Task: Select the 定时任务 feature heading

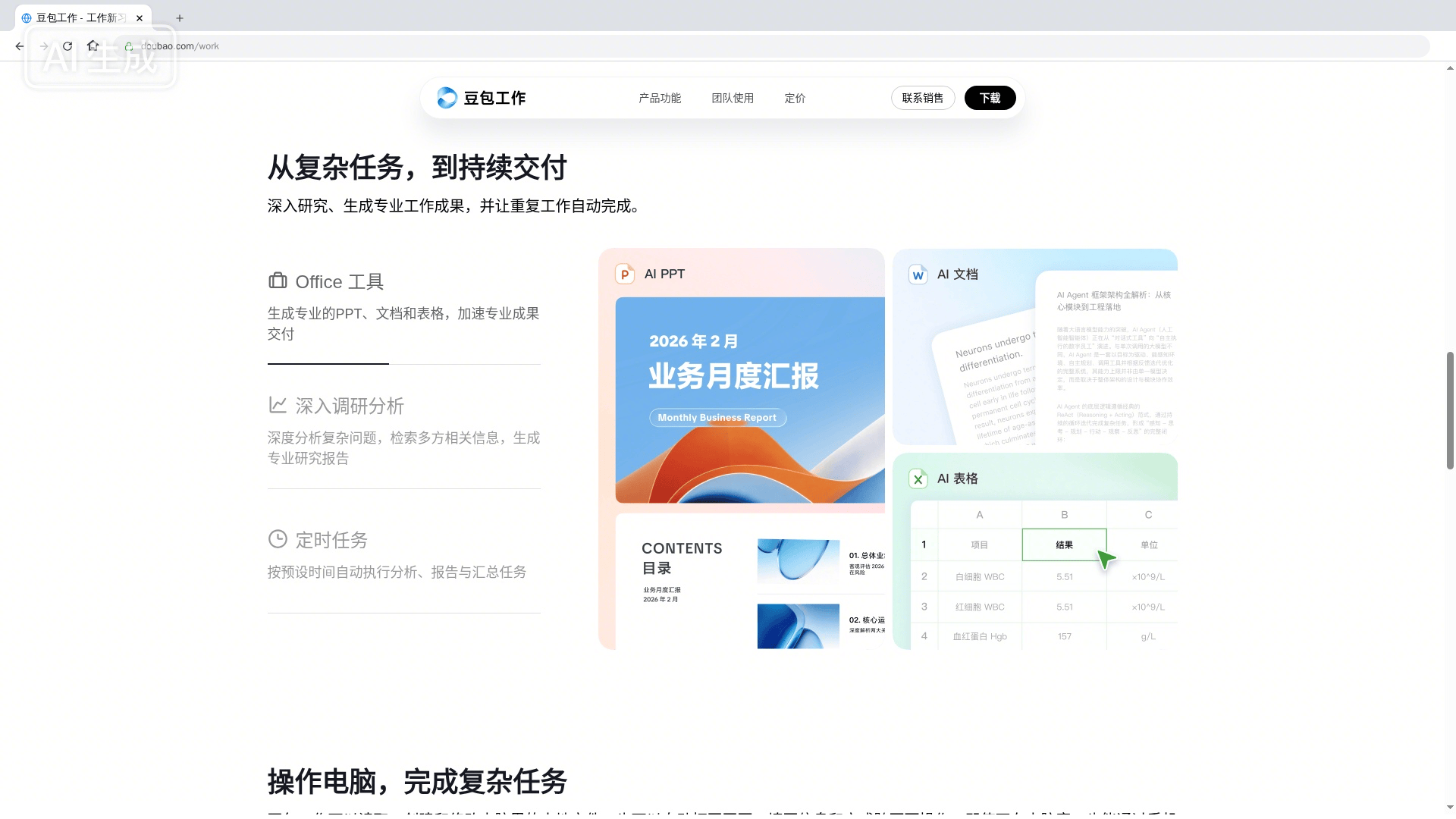Action: (x=331, y=540)
